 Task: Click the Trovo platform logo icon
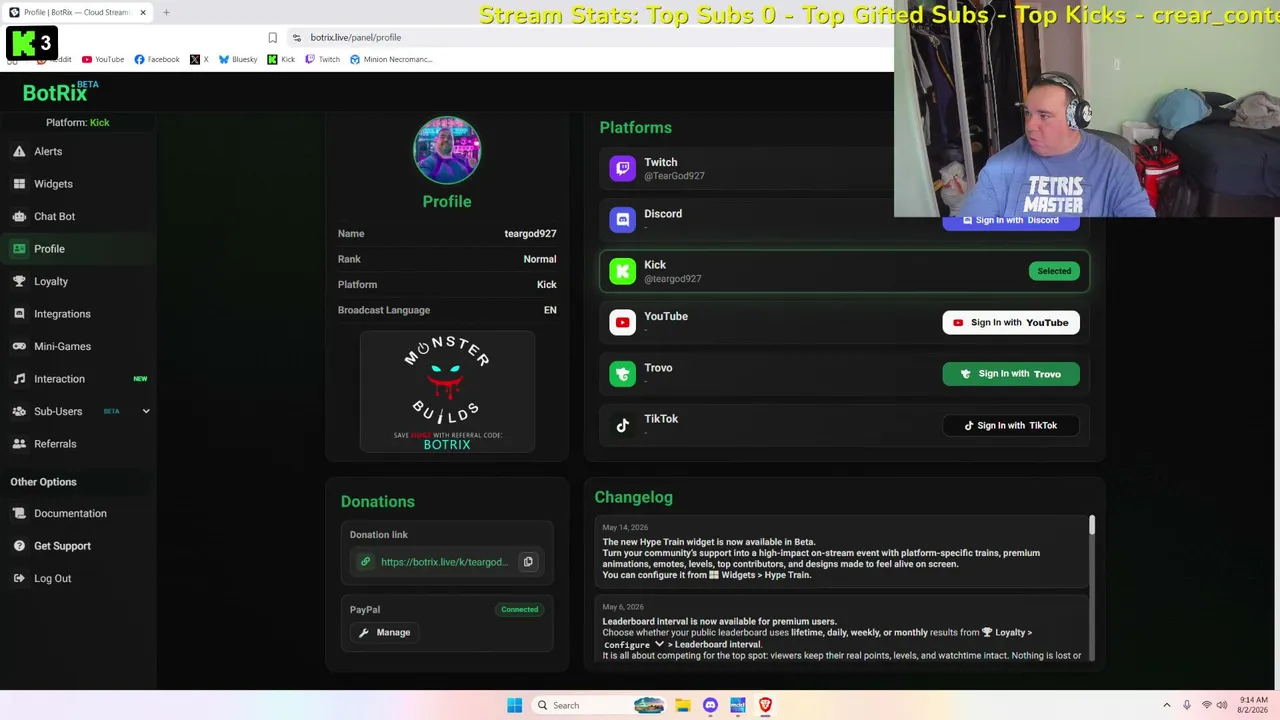622,374
